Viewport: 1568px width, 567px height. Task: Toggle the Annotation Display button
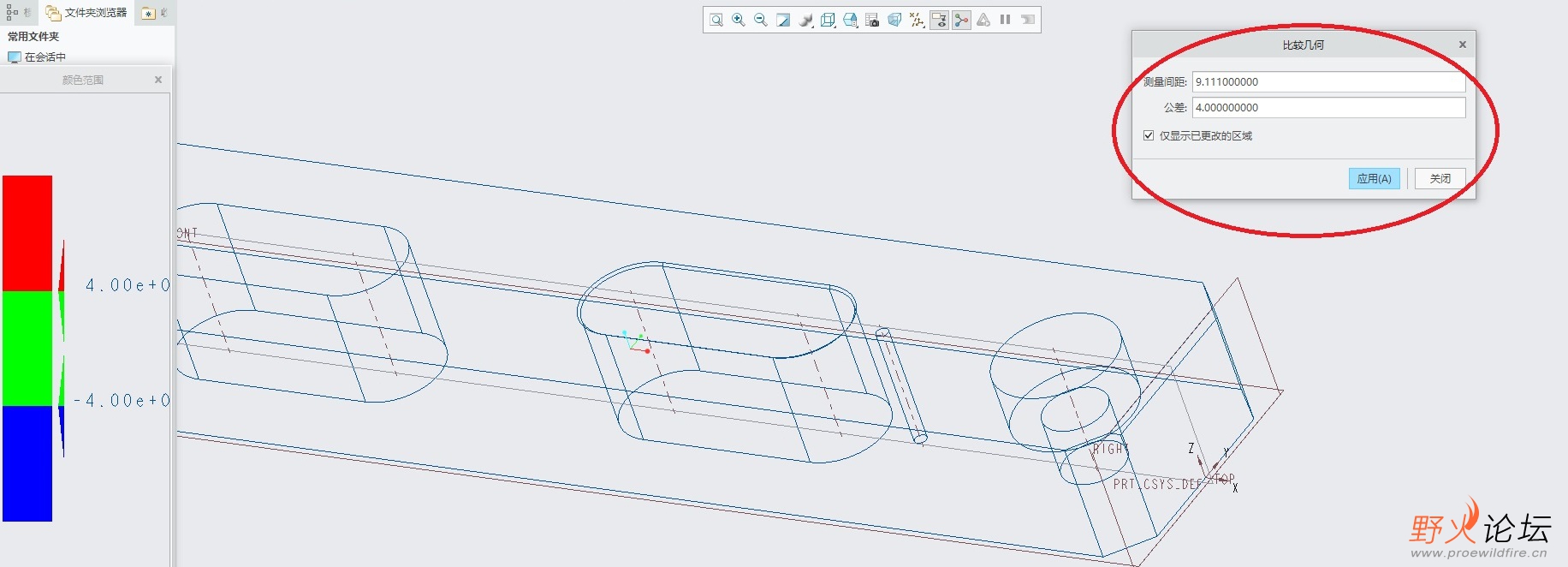(939, 20)
